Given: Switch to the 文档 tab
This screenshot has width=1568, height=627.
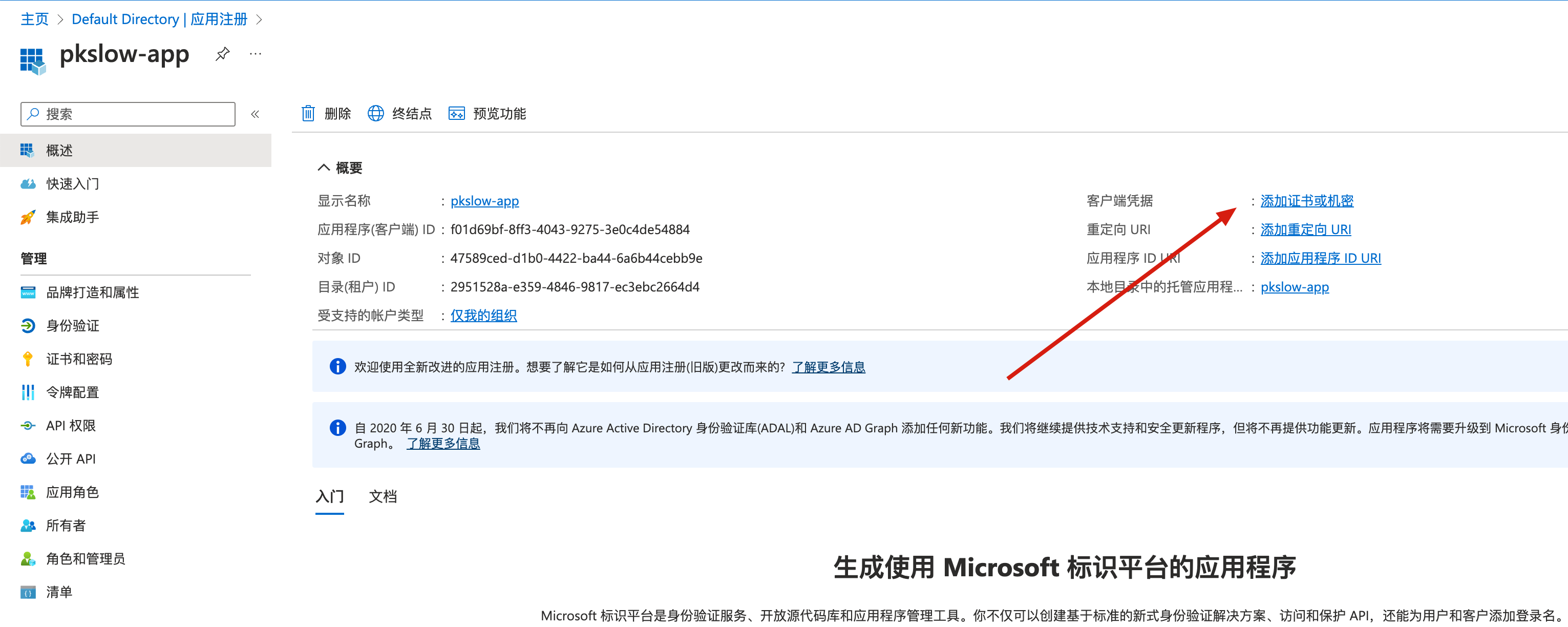Looking at the screenshot, I should coord(383,497).
